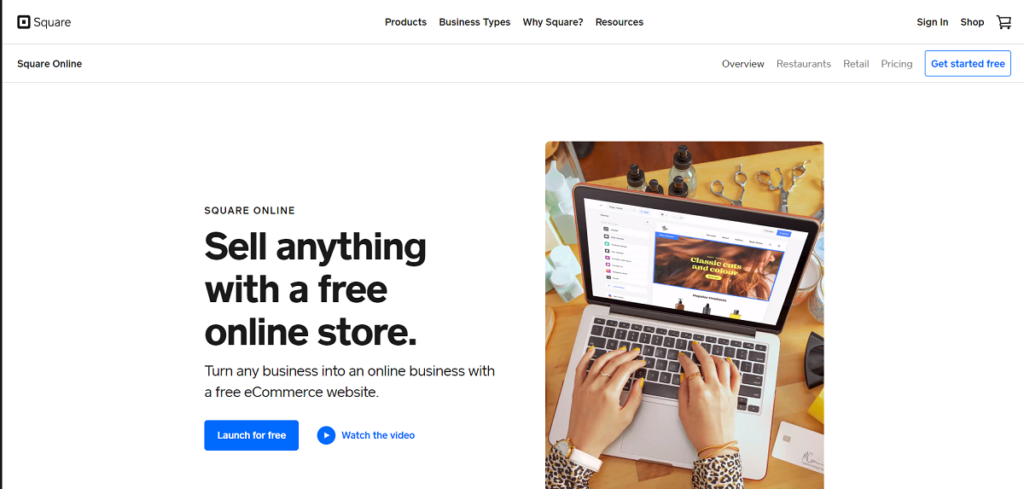Click the Square Online sub-navigation title
The image size is (1024, 489).
pos(50,64)
